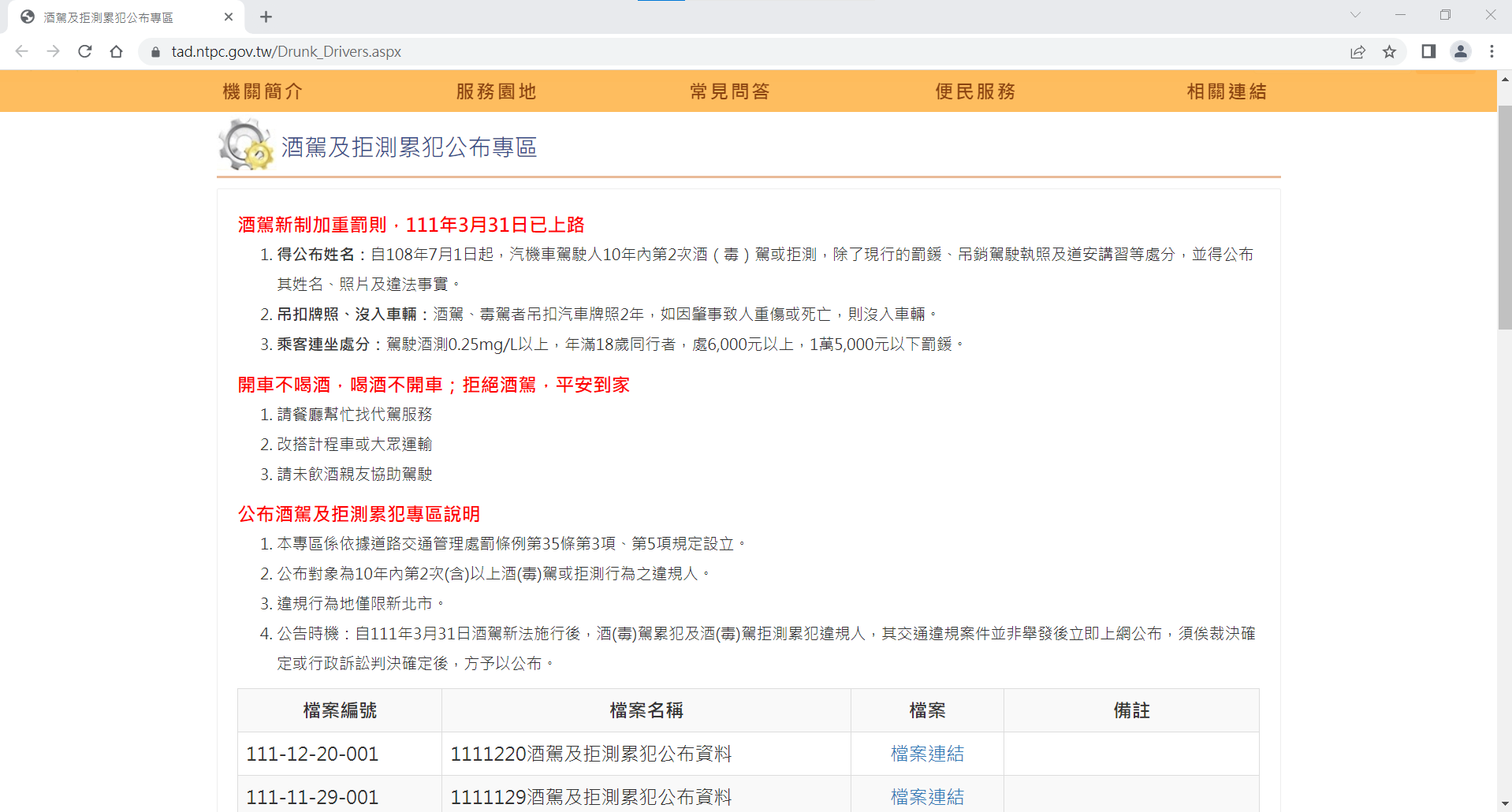Select the 常見問答 menu item
1512x812 pixels.
(x=728, y=91)
